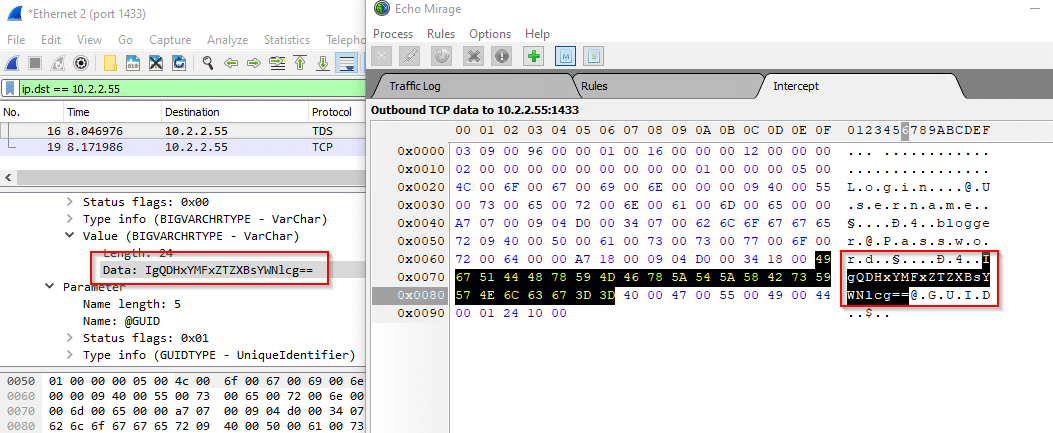Click the red exclamation icon in Echo Mirage
This screenshot has height=433, width=1053.
tap(502, 57)
